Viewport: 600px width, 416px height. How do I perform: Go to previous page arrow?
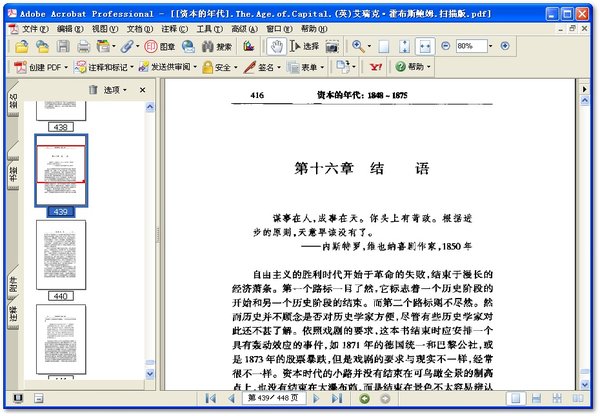pyautogui.click(x=231, y=398)
